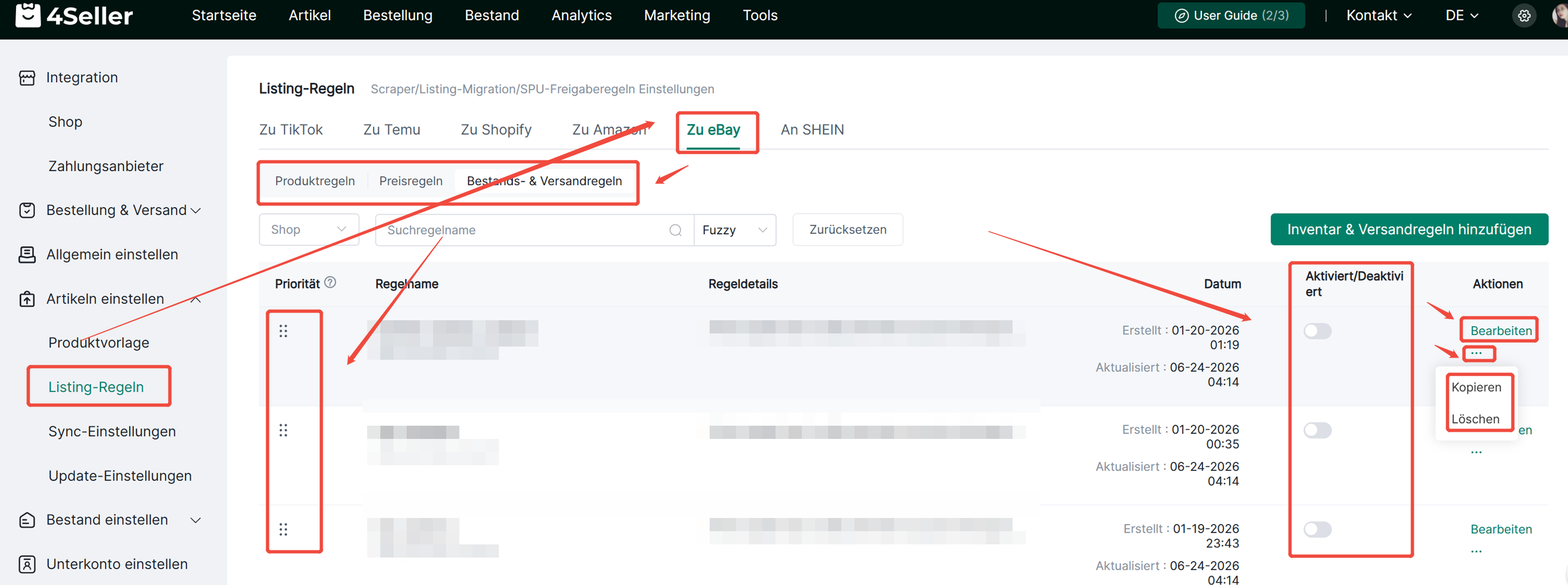The height and width of the screenshot is (585, 1568).
Task: Click the Regeldetails column header
Action: [x=743, y=284]
